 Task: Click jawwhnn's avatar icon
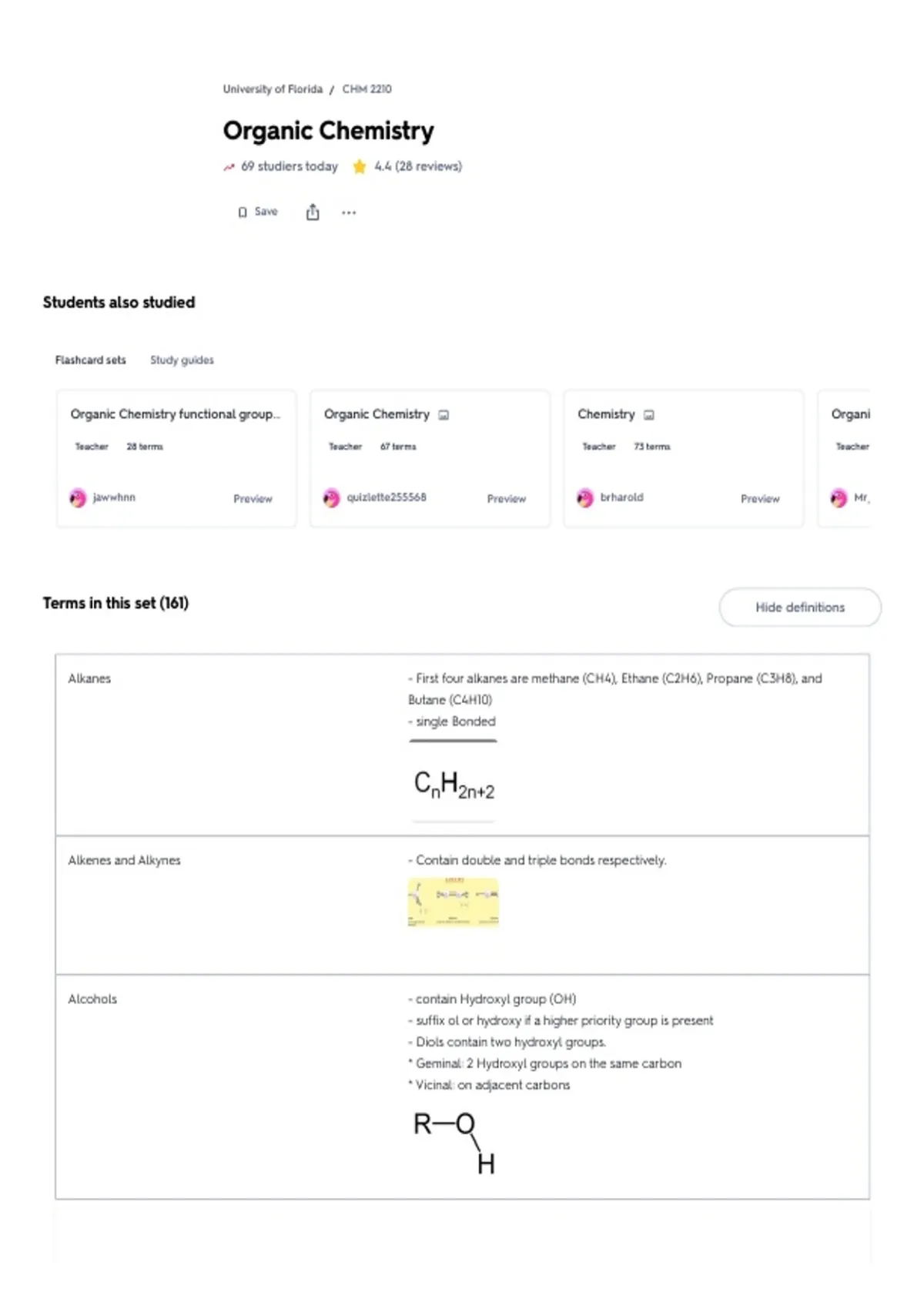pos(78,498)
